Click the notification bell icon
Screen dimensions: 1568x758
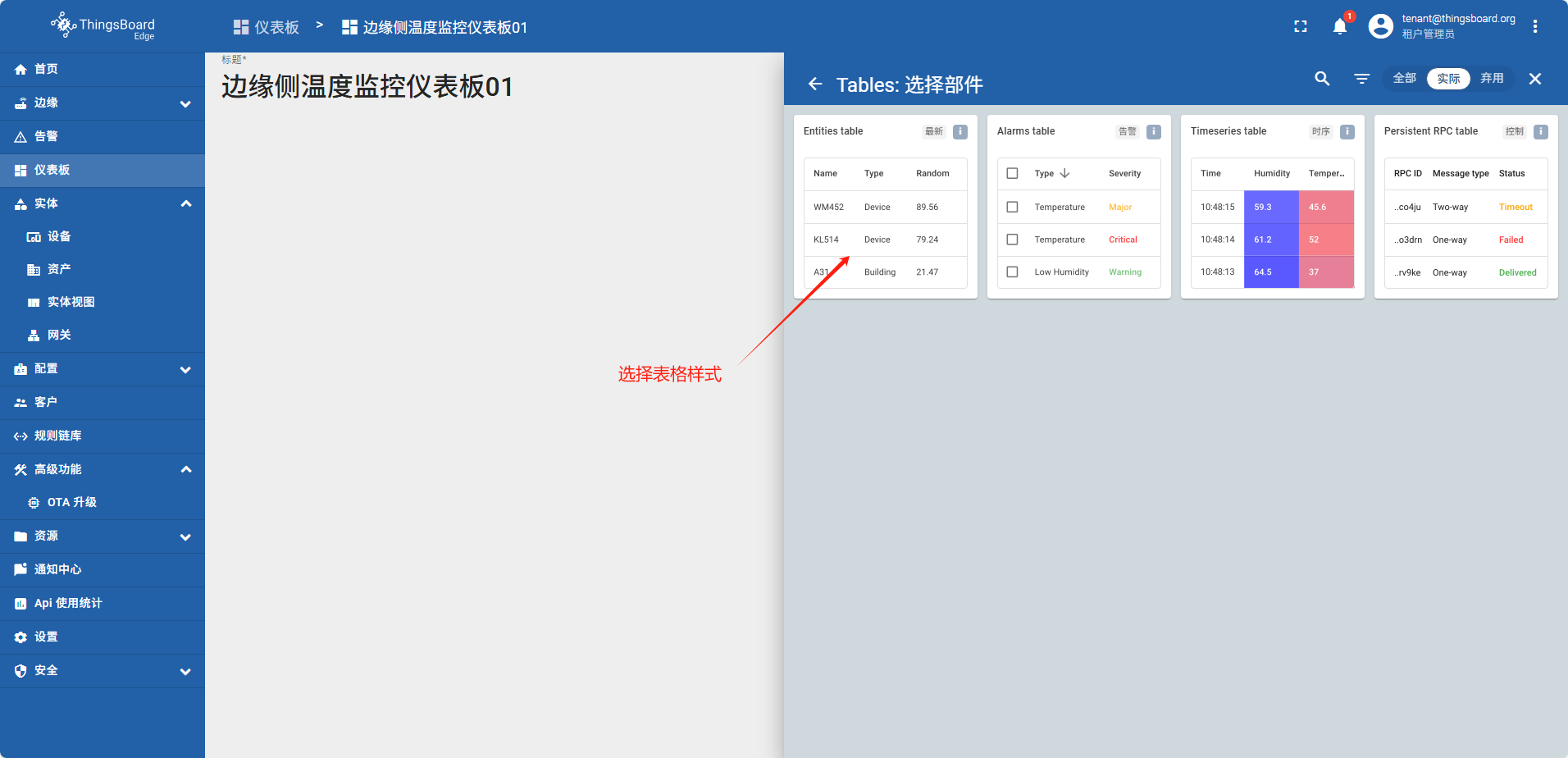coord(1339,27)
